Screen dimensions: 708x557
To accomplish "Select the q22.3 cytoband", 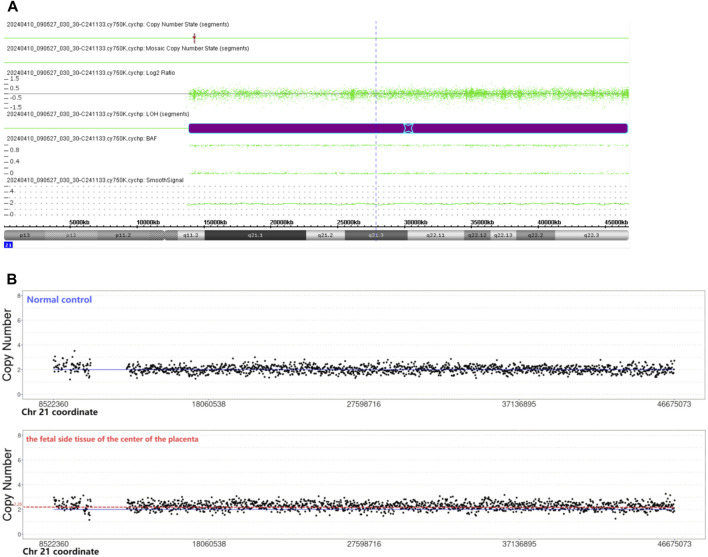I will click(x=592, y=235).
